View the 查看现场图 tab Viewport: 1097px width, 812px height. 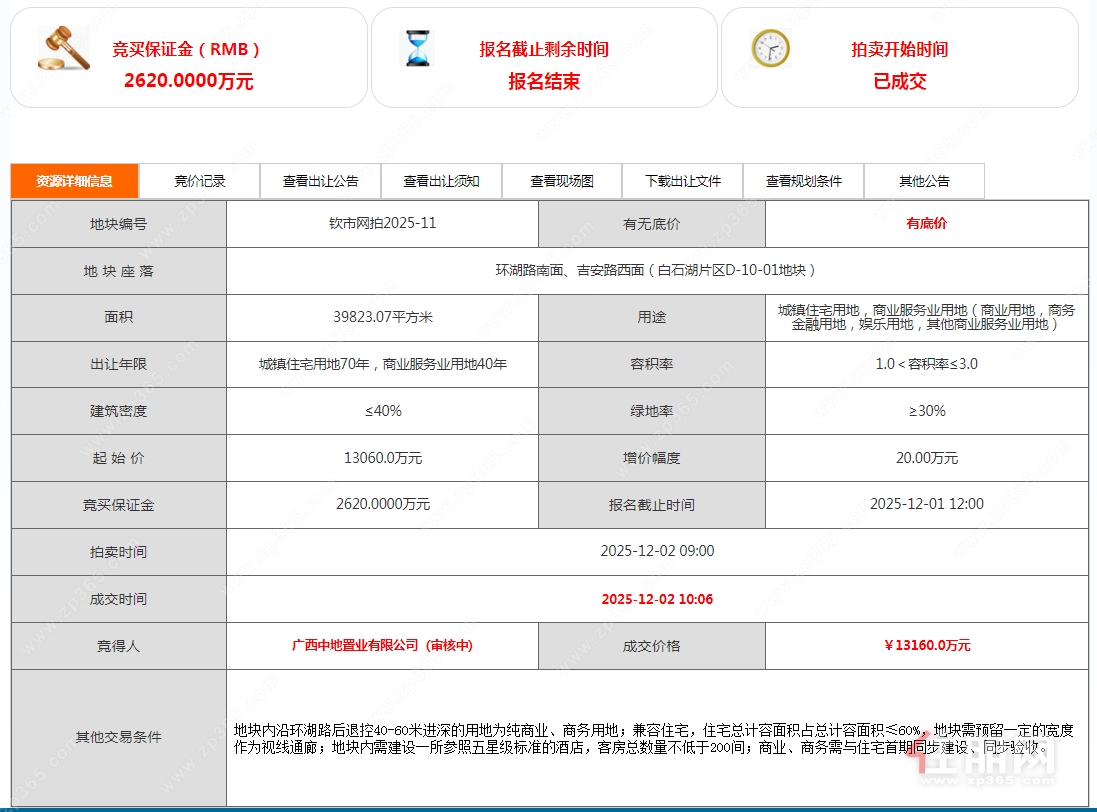click(x=561, y=181)
